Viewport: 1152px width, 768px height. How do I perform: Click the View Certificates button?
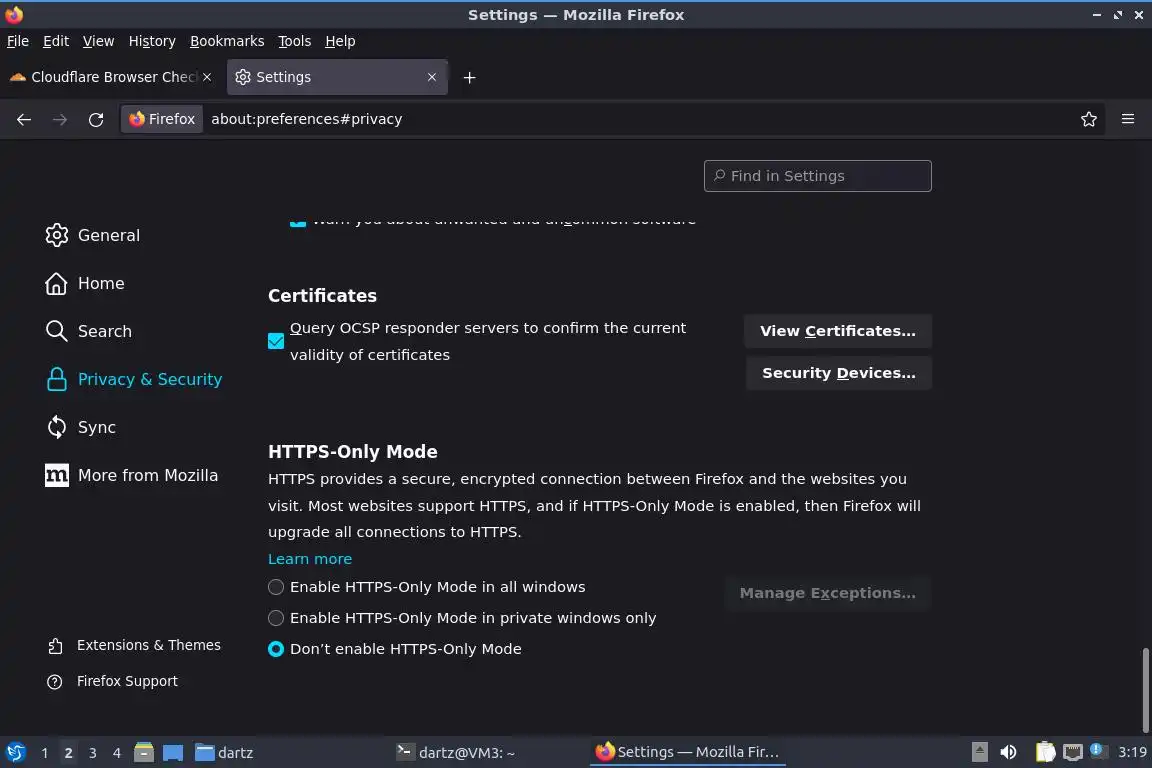(x=838, y=331)
